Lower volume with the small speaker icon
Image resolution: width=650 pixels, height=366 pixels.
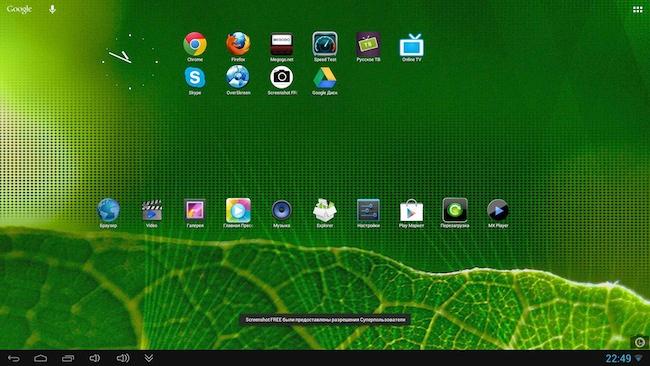[x=95, y=358]
